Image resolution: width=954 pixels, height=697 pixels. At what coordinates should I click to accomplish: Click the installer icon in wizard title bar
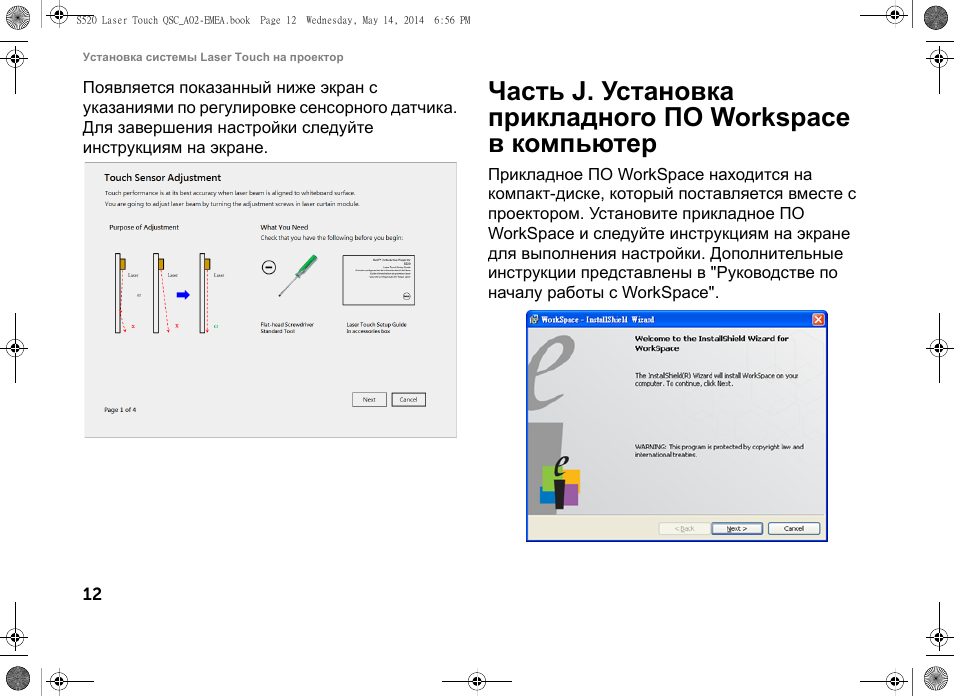point(534,319)
